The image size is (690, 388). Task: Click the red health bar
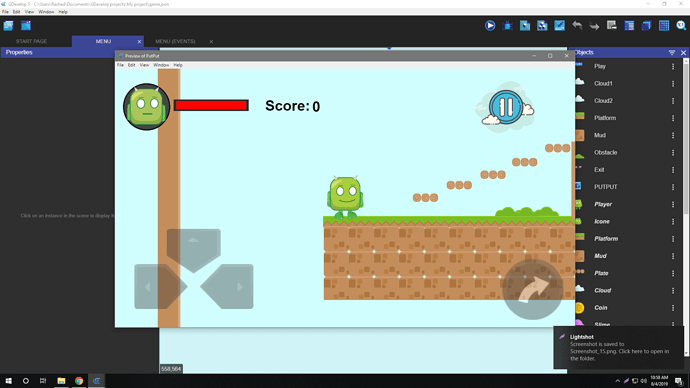[211, 105]
